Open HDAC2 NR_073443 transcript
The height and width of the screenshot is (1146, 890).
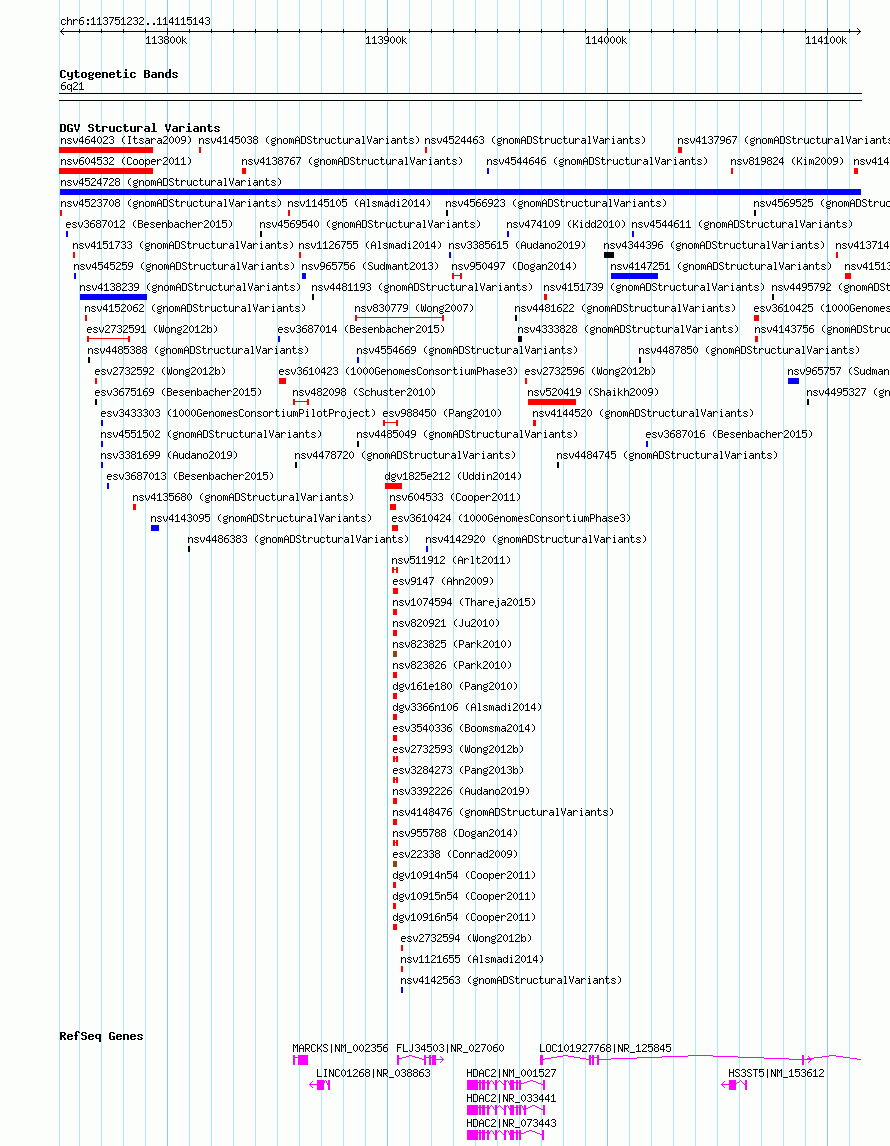pyautogui.click(x=511, y=1123)
